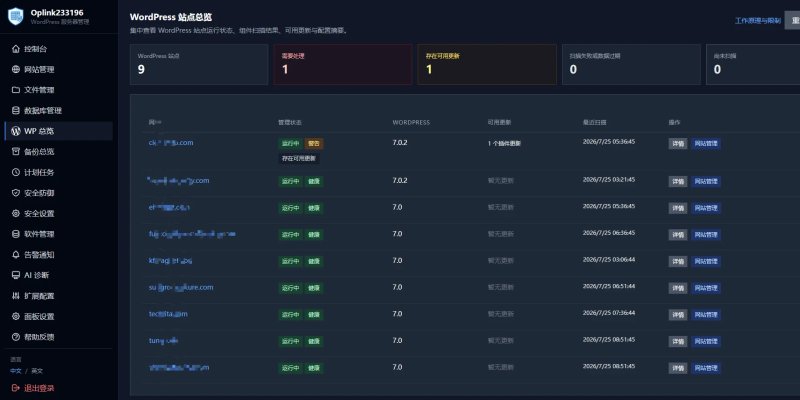Viewport: 800px width, 400px height.
Task: Click the 可用更新 column header
Action: point(499,122)
